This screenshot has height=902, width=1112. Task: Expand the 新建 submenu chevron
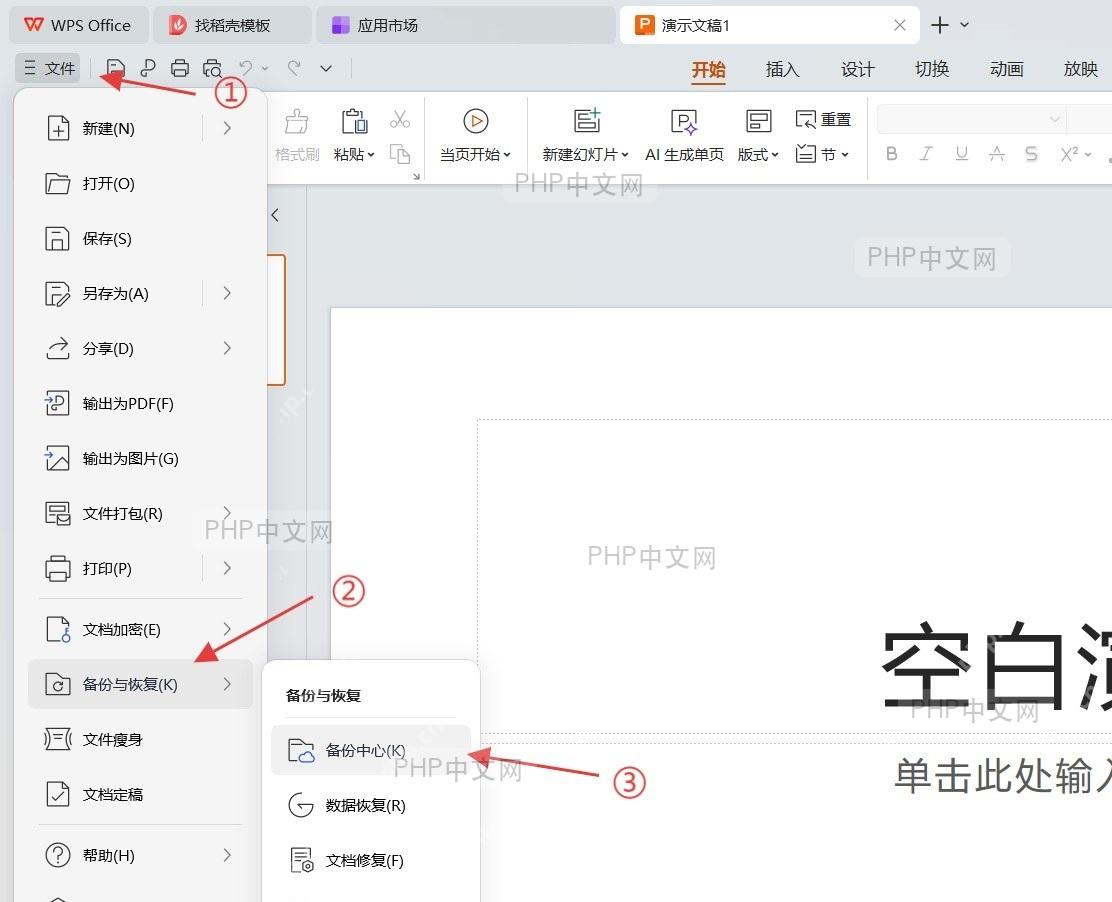[x=227, y=128]
